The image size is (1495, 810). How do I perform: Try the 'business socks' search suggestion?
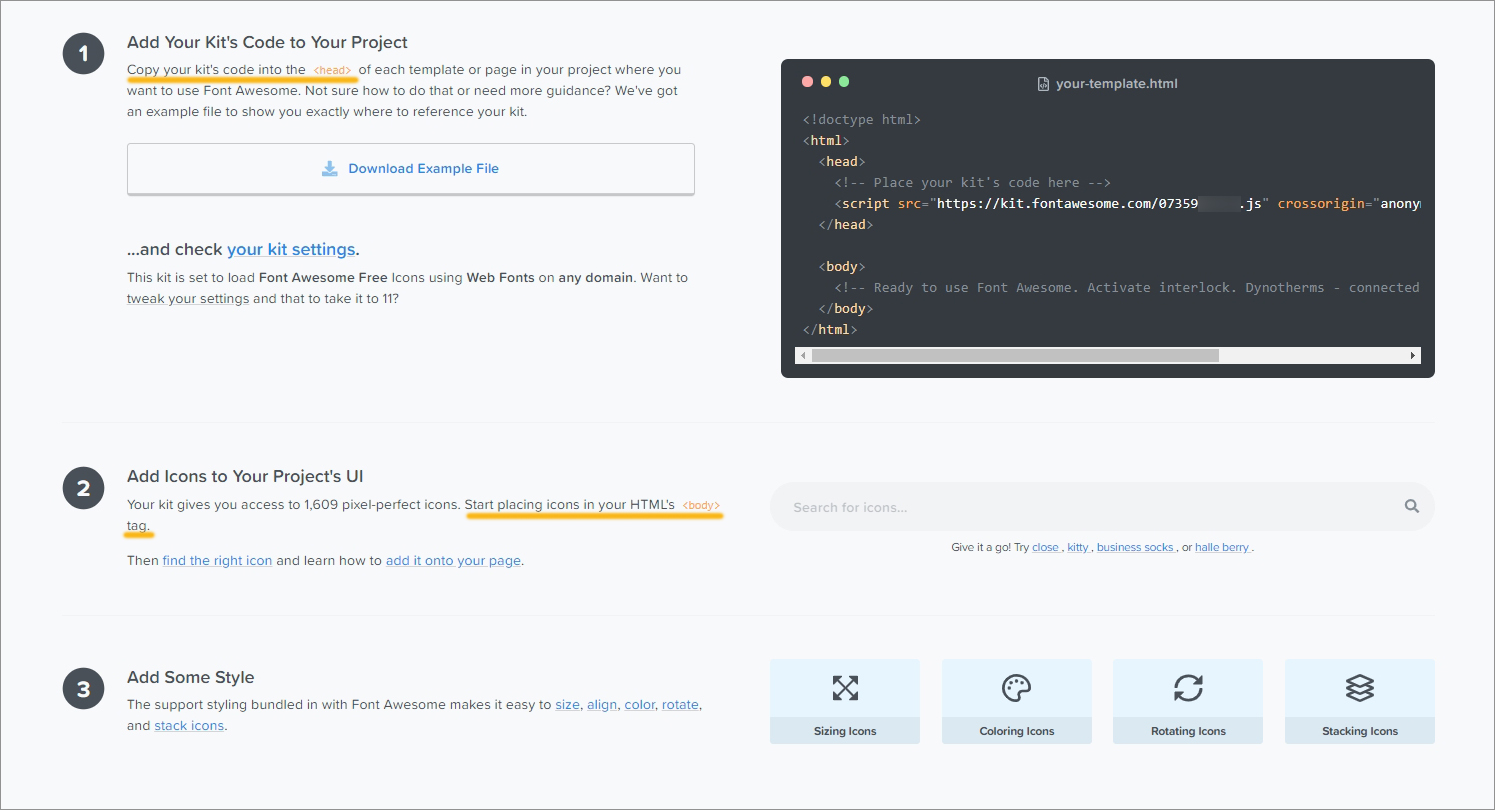point(1135,548)
